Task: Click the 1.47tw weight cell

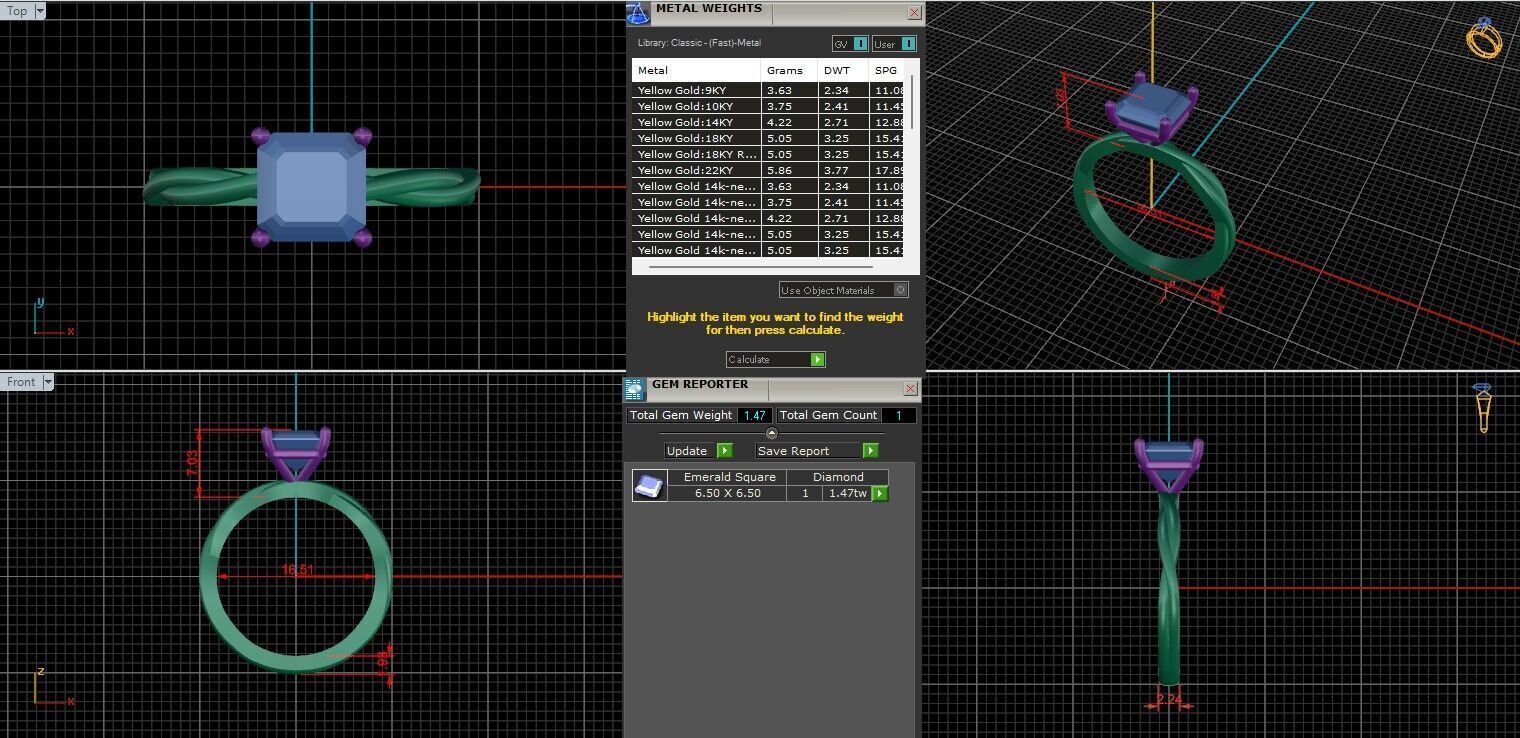Action: 846,493
